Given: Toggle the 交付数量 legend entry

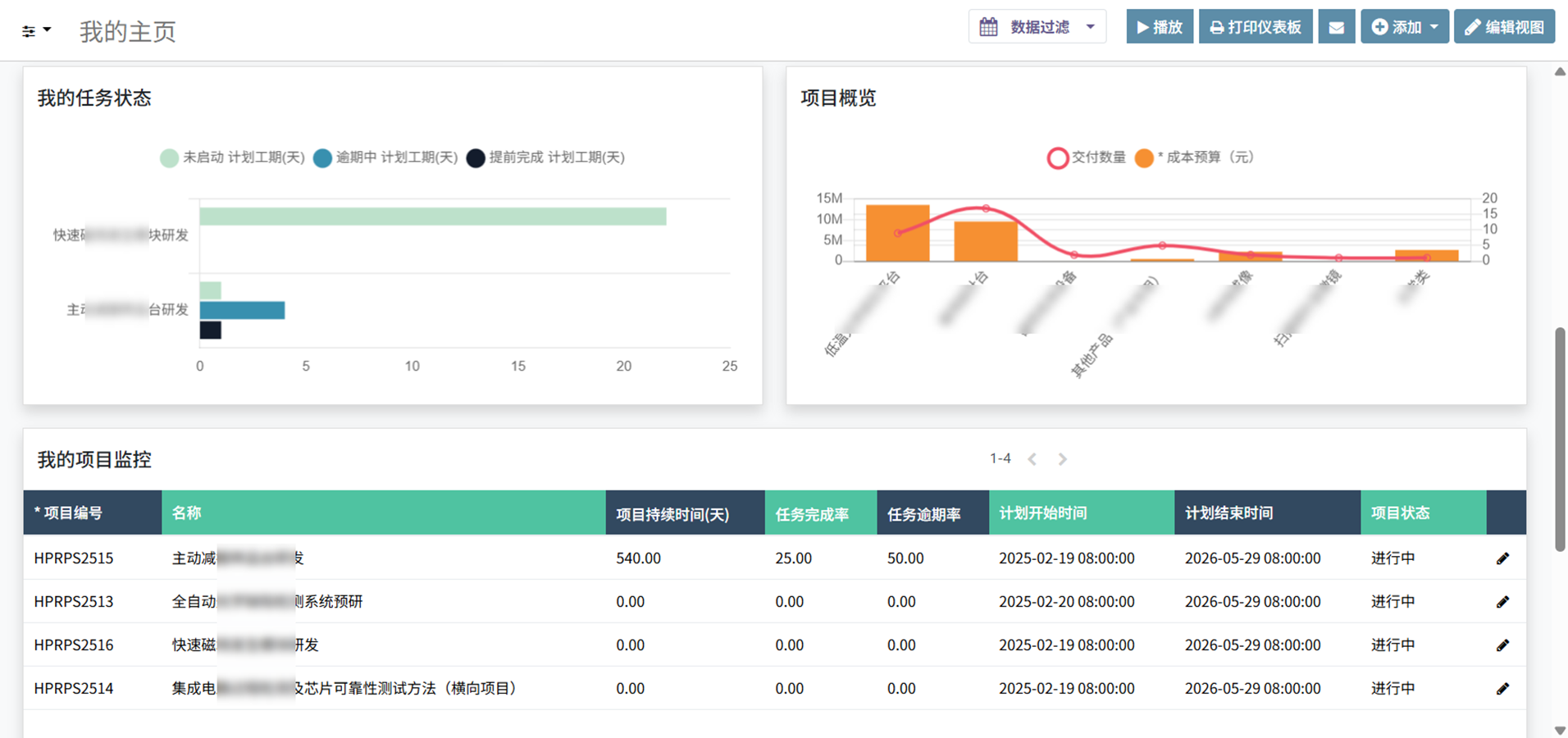Looking at the screenshot, I should [1087, 157].
